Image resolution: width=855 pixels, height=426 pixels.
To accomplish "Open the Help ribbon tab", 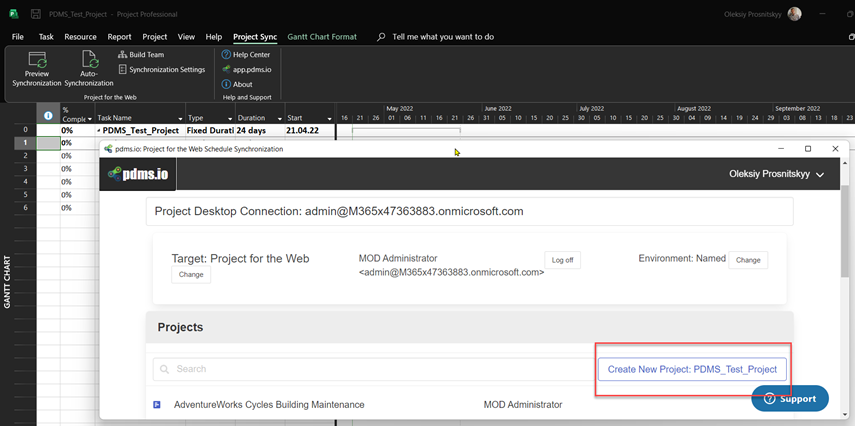I will tap(214, 37).
